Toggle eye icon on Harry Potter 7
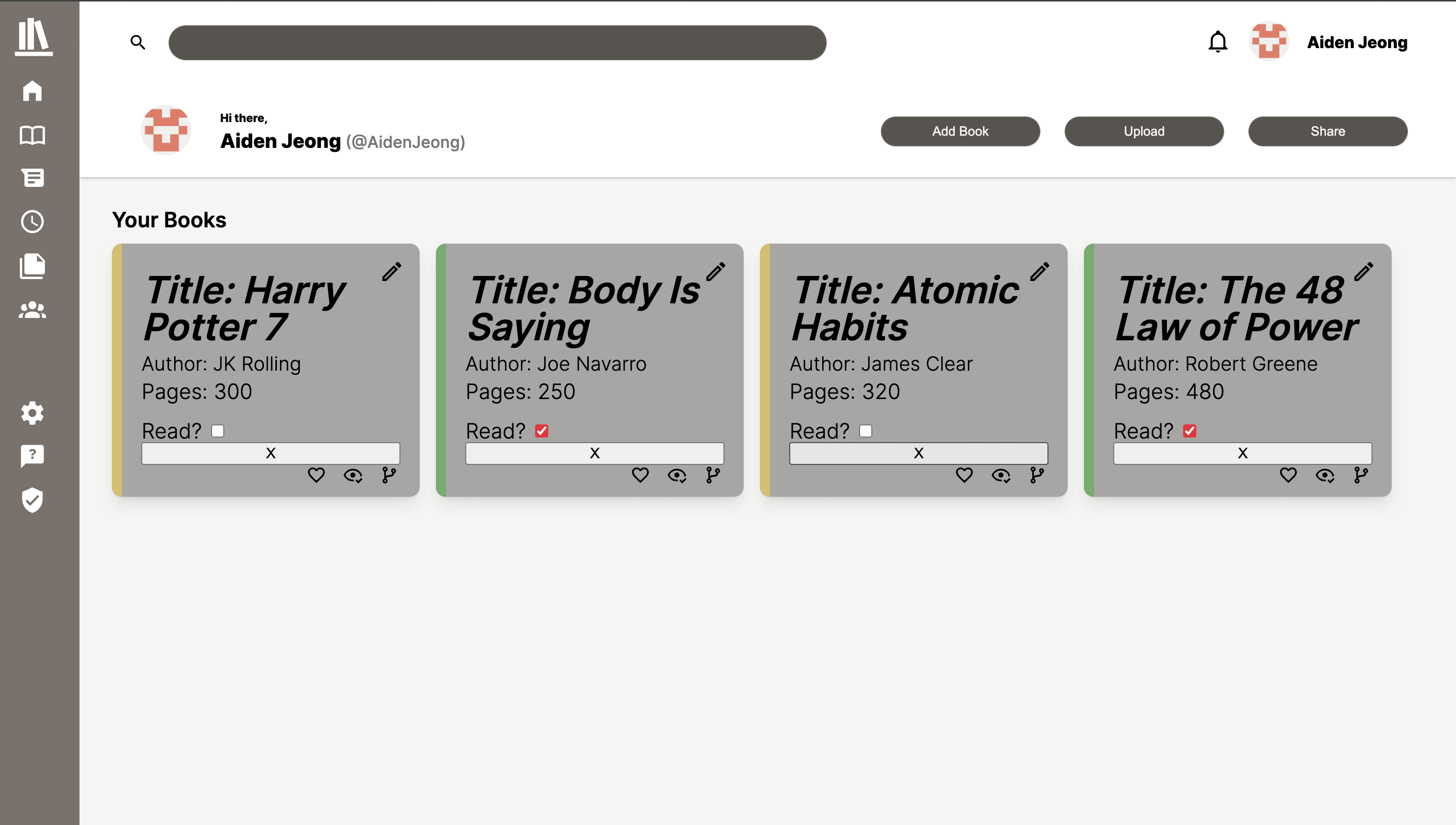Screen dimensions: 1456x825 point(353,476)
